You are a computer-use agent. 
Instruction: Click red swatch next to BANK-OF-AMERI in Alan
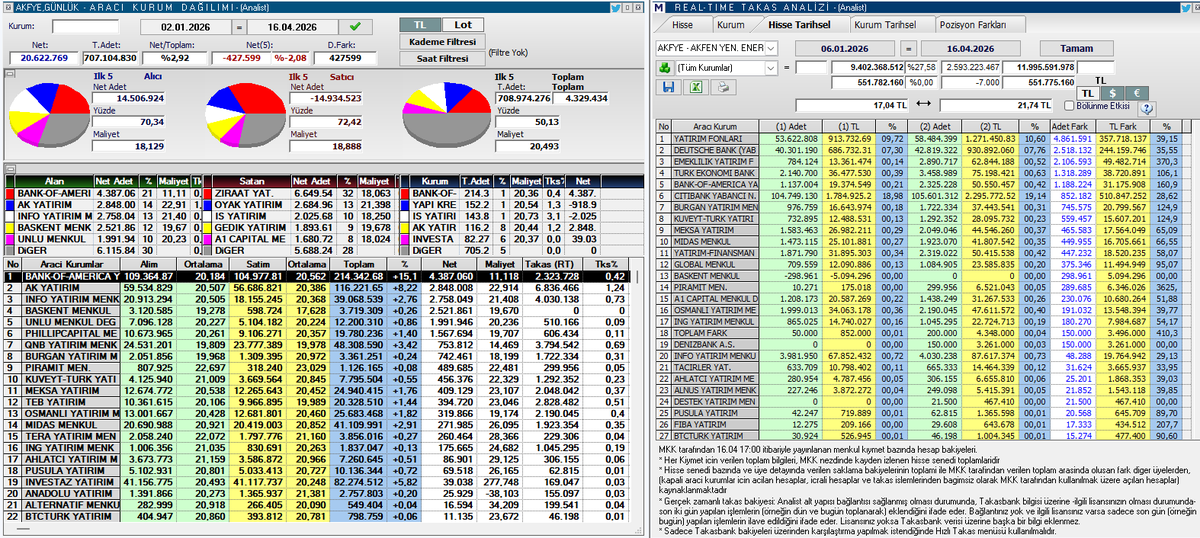[x=9, y=192]
